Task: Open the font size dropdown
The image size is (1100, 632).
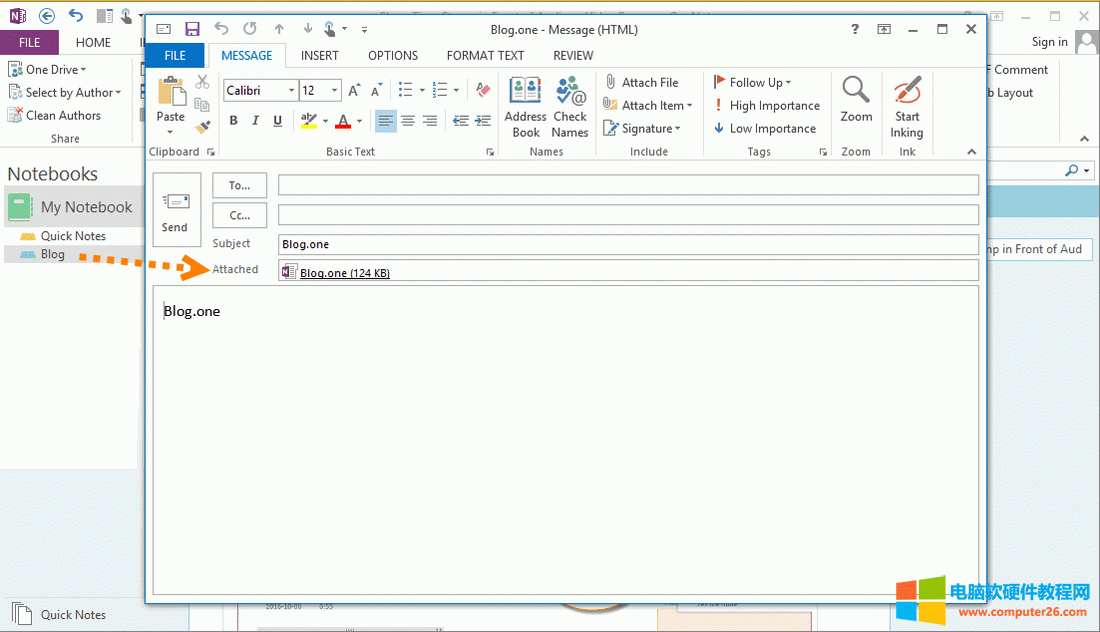Action: coord(334,89)
